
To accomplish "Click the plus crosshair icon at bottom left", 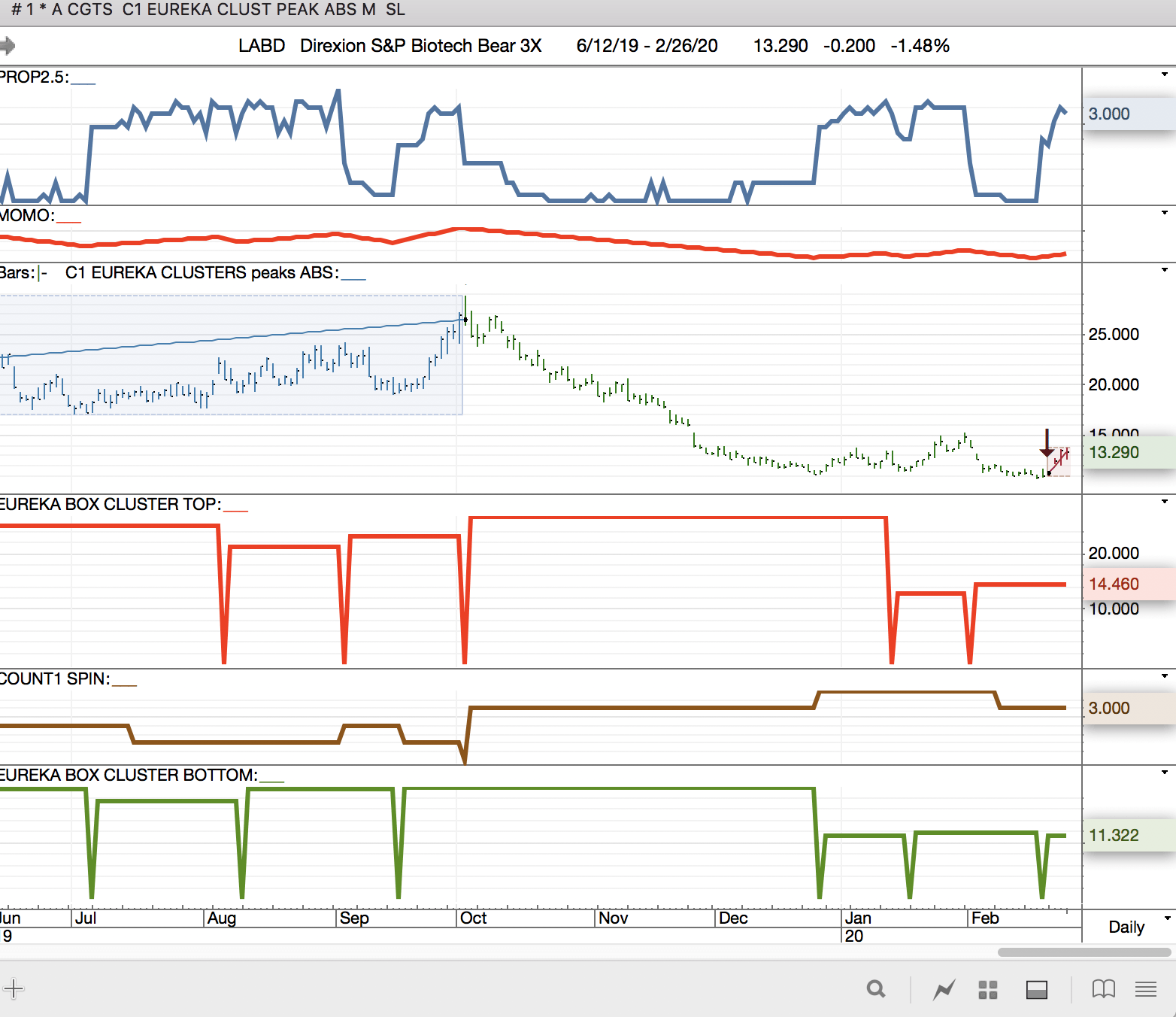I will point(14,988).
